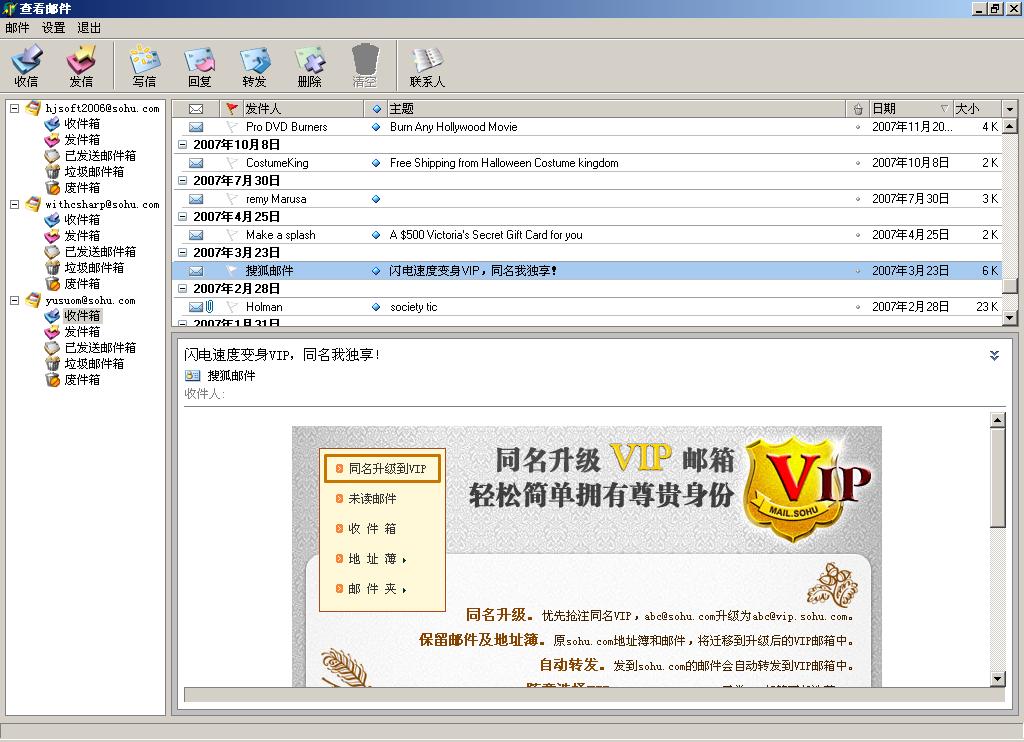
Task: Sort by the 日期 column header
Action: point(911,108)
